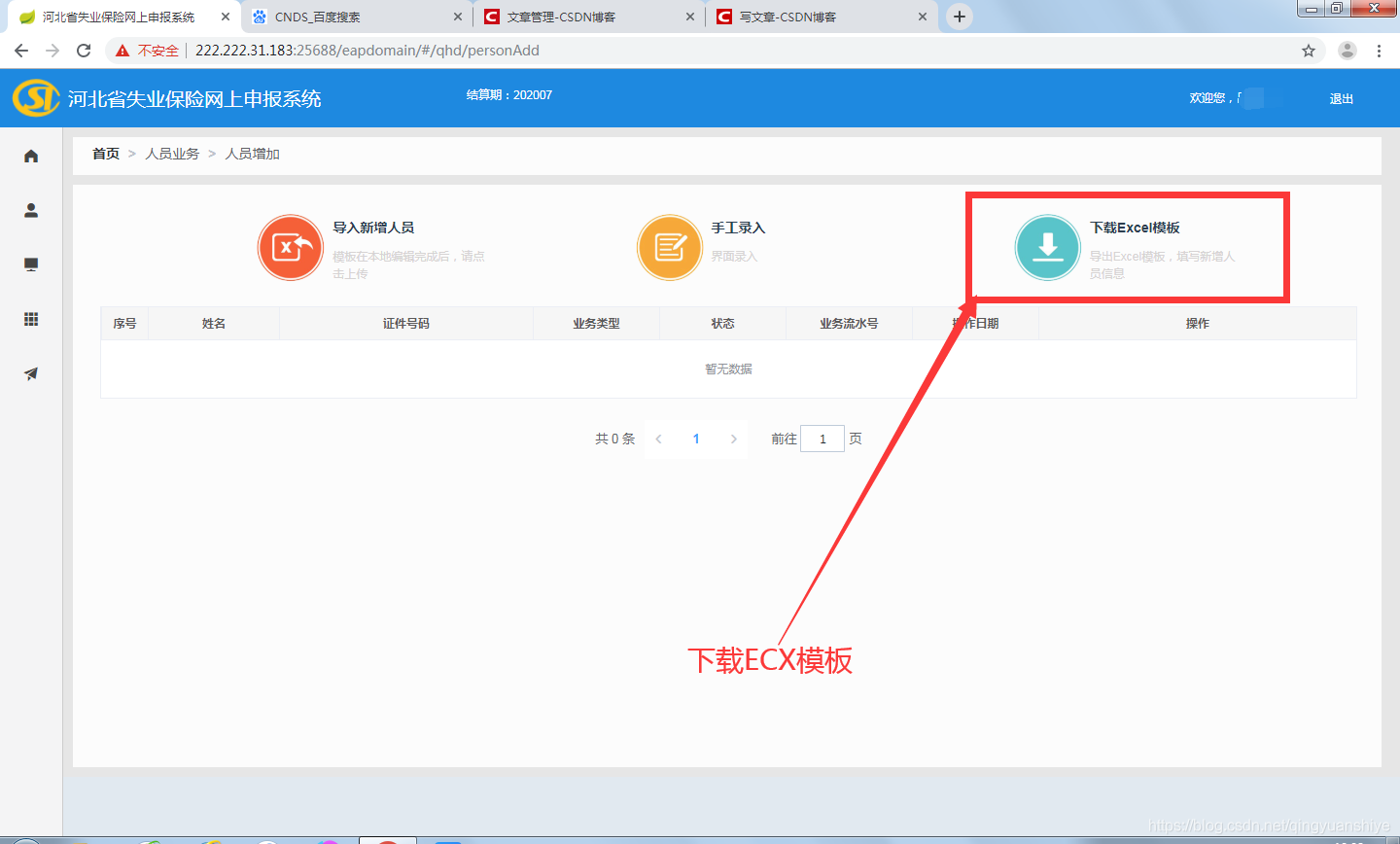The height and width of the screenshot is (844, 1400).
Task: Click 操作 column header
Action: click(x=1198, y=323)
